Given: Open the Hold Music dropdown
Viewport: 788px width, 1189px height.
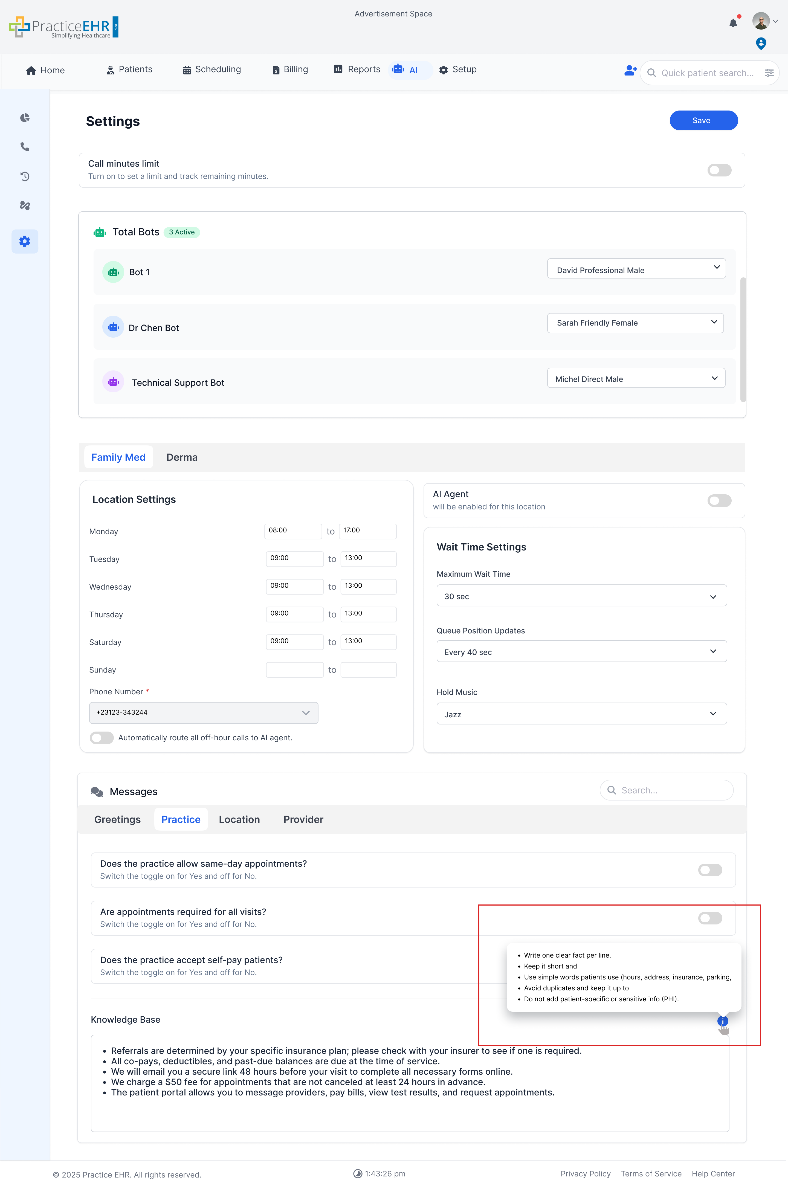Looking at the screenshot, I should tap(581, 714).
